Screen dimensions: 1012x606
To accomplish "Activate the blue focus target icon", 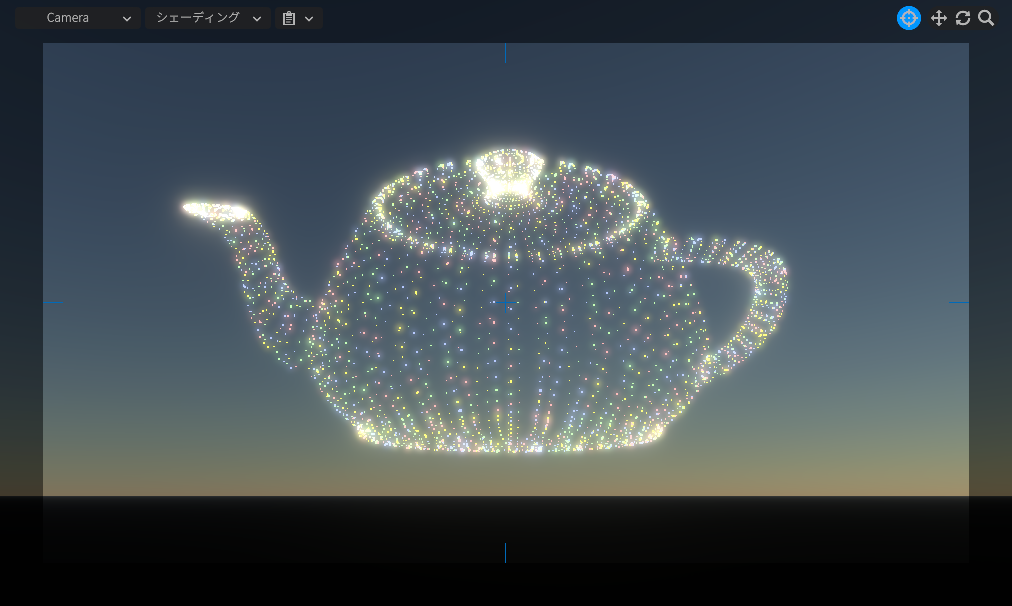I will [x=908, y=18].
